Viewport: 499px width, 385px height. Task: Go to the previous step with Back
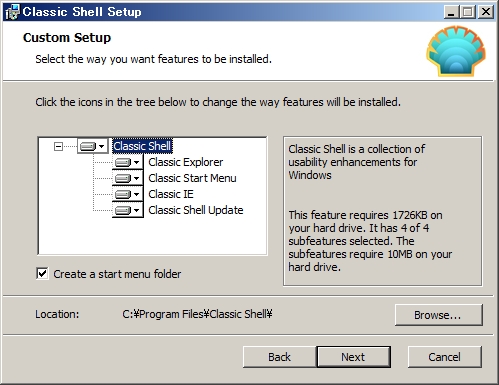(x=279, y=357)
